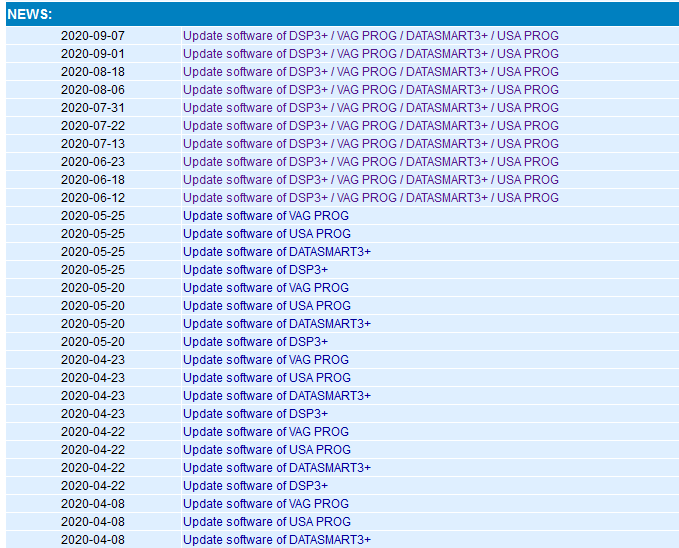Open the 2020-05-25 USA PROG update link
The height and width of the screenshot is (548, 679).
[267, 233]
